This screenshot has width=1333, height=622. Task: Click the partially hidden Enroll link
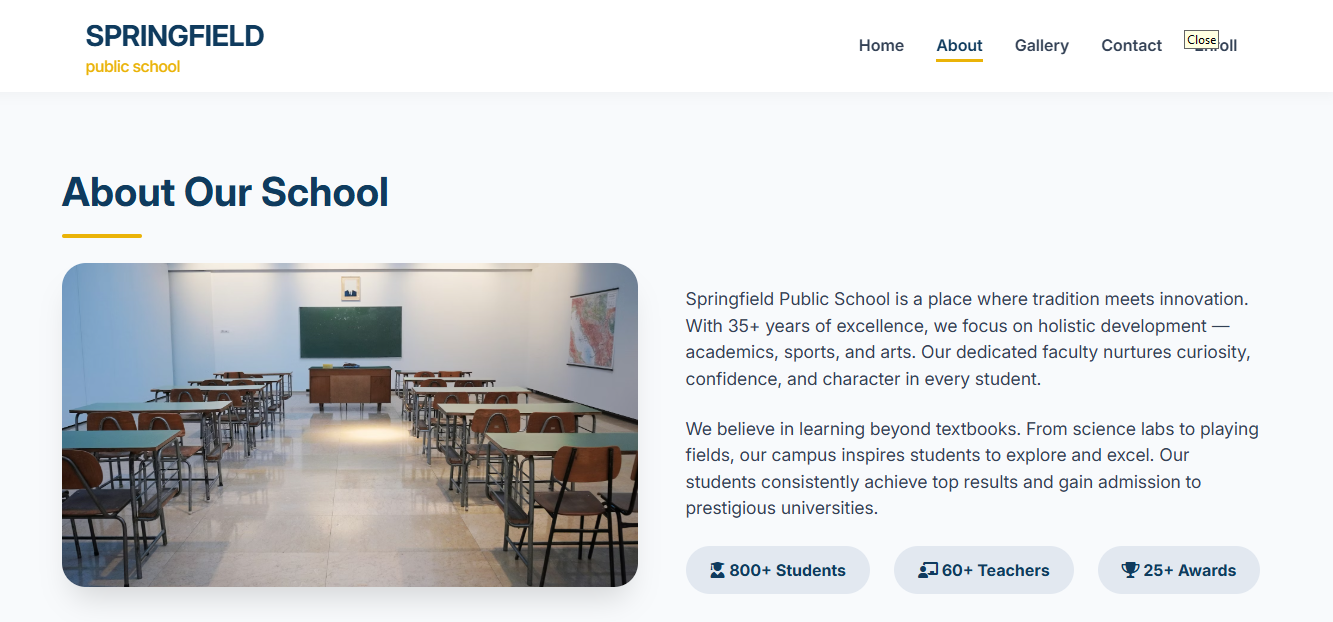1228,46
